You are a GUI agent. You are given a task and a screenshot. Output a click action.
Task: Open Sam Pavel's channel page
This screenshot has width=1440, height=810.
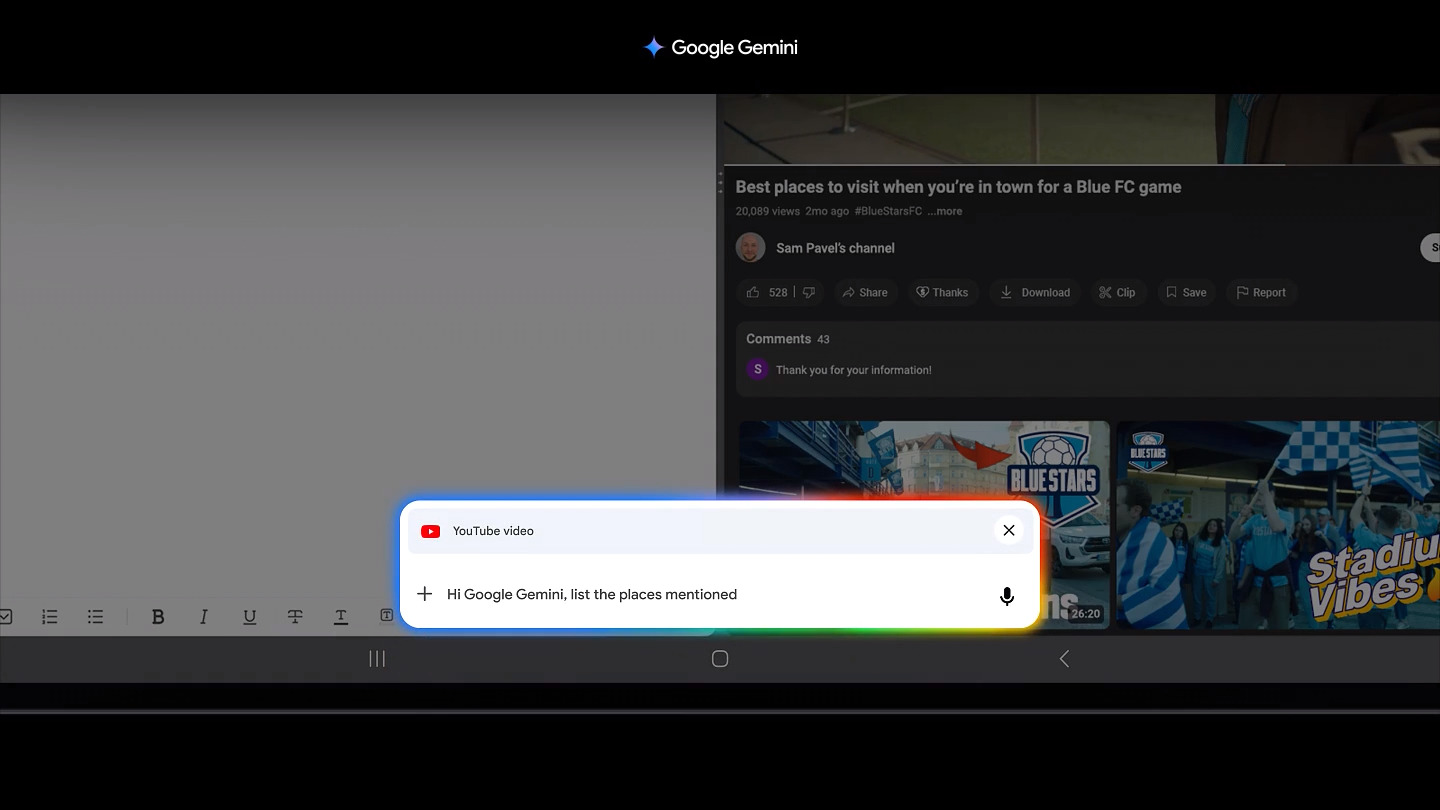[x=835, y=248]
